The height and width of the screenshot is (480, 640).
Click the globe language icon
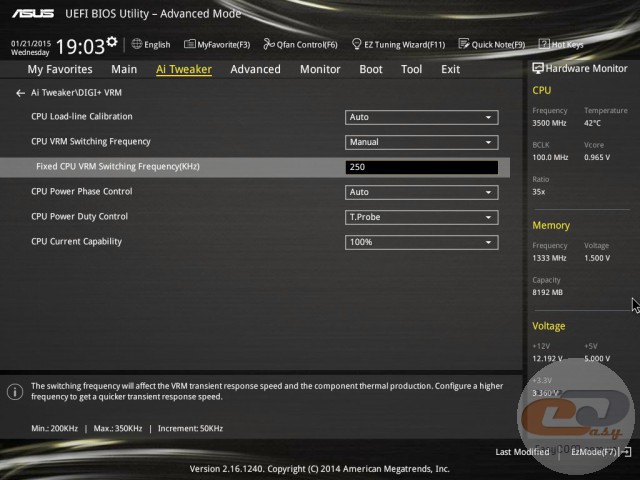pos(137,44)
